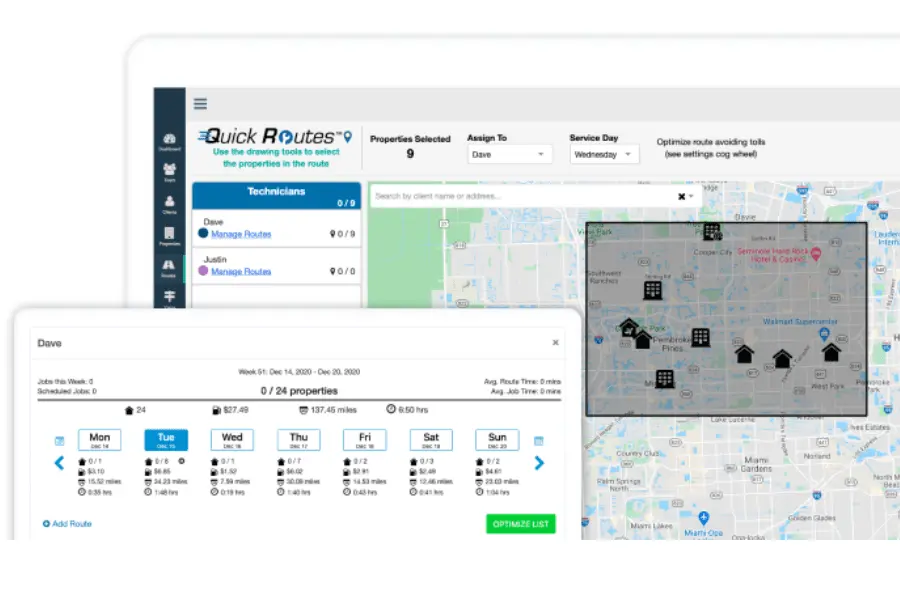
Task: Click the '$27.49' fuel cost total
Action: pyautogui.click(x=230, y=410)
